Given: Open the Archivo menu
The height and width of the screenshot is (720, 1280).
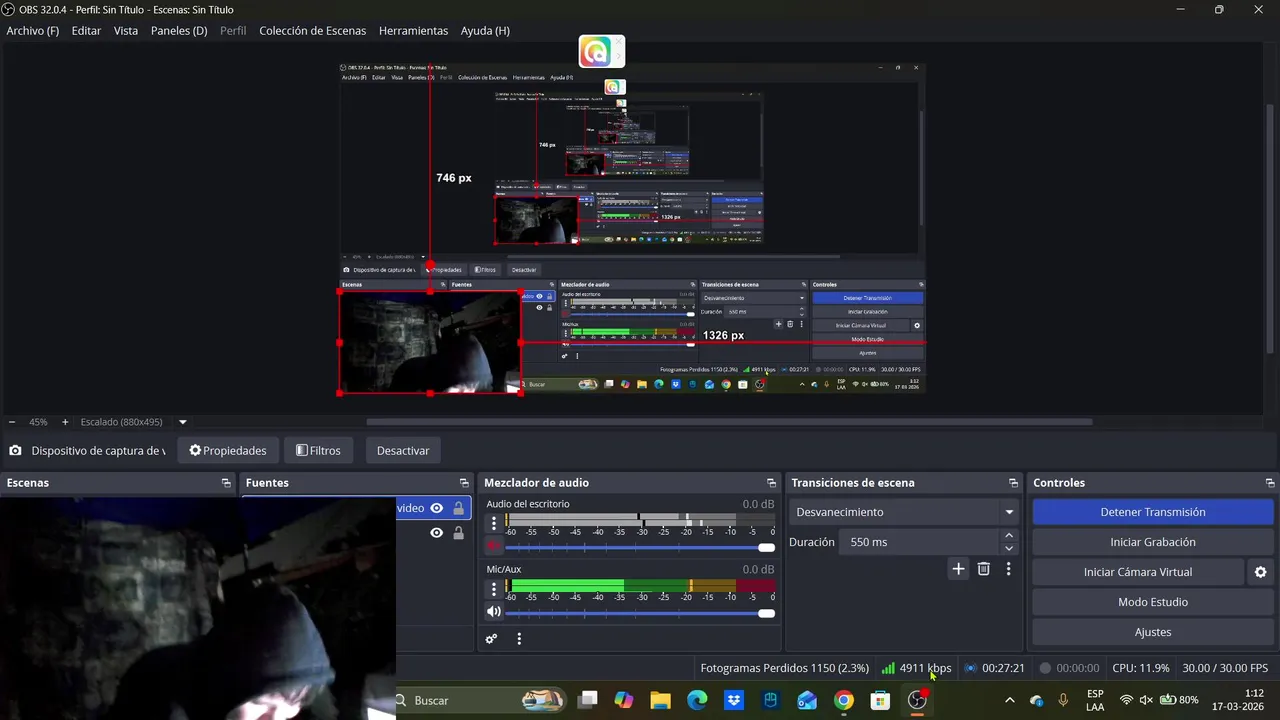Looking at the screenshot, I should click(33, 31).
